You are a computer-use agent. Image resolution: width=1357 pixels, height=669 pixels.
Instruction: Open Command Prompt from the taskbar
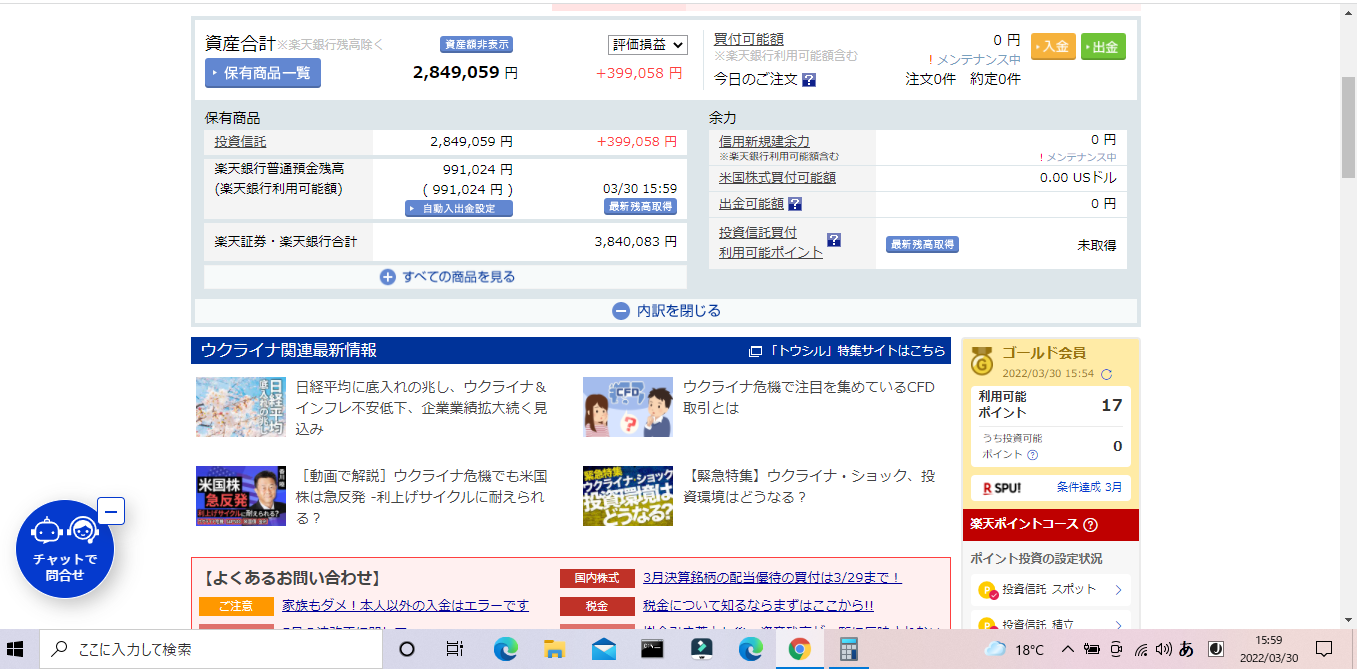652,649
